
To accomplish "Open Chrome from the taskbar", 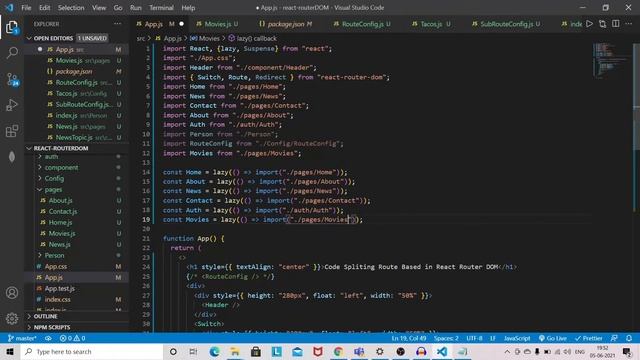I will click(338, 351).
